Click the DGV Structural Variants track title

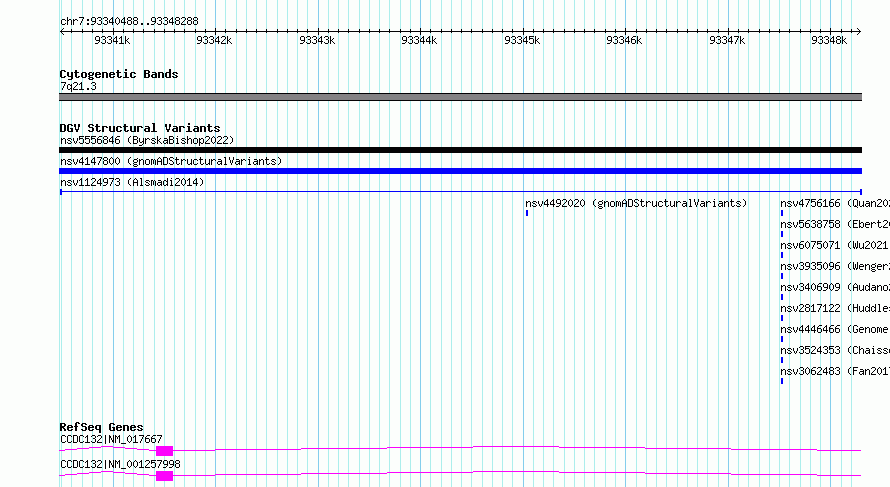tap(140, 128)
